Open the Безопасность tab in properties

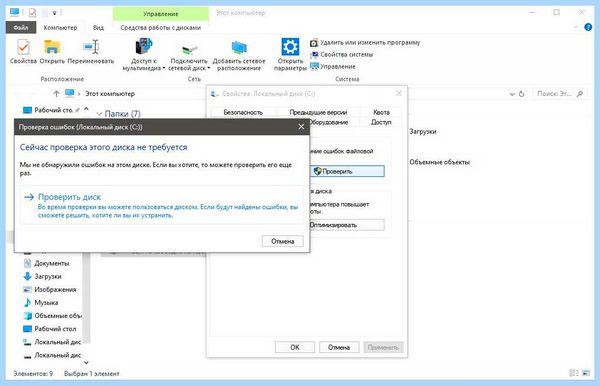243,112
